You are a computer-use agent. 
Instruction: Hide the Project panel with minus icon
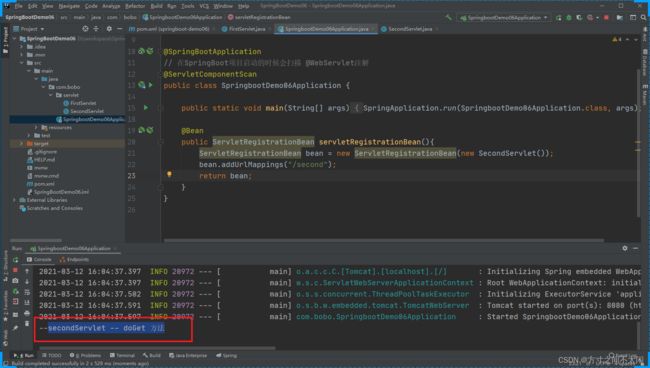pos(119,29)
